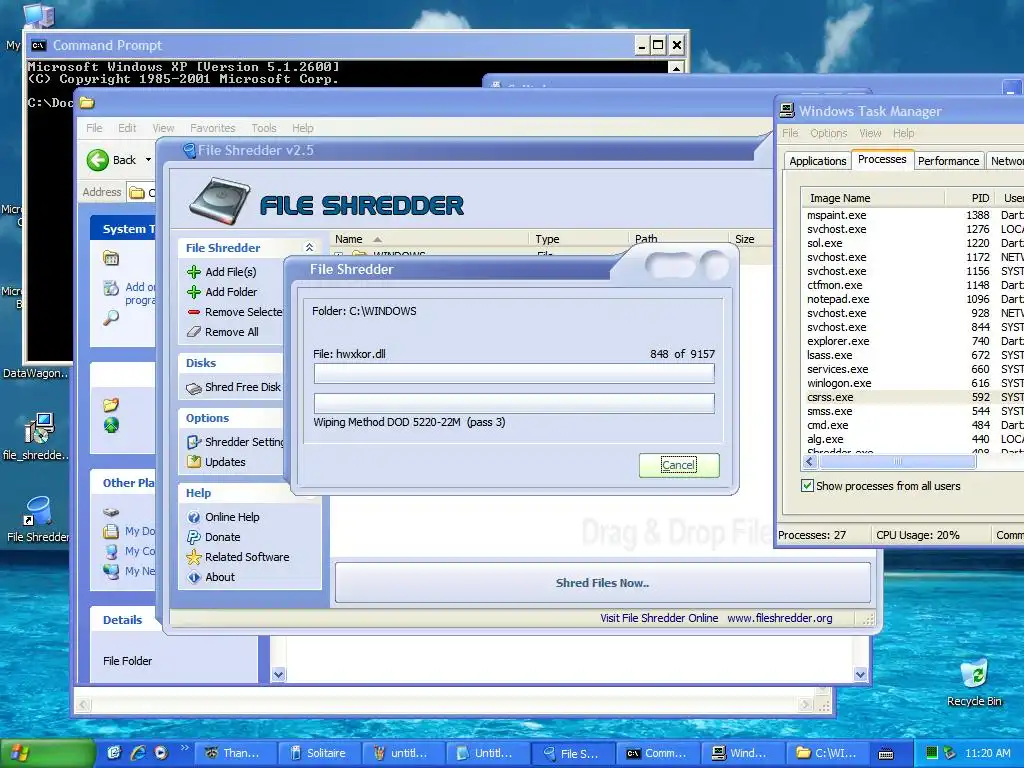Select the sol.exe process row

click(913, 243)
